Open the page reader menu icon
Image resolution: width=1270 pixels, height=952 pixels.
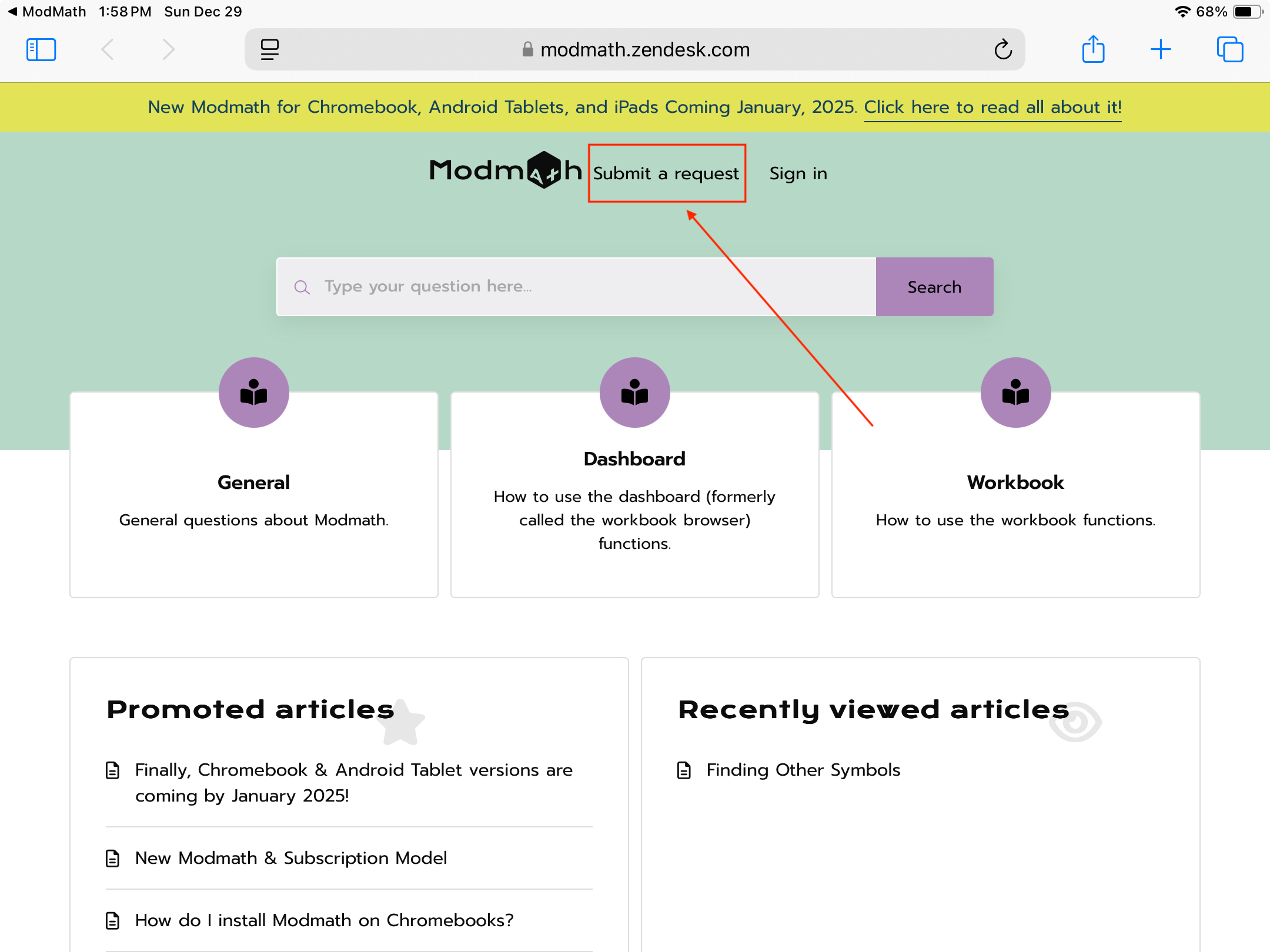click(270, 49)
